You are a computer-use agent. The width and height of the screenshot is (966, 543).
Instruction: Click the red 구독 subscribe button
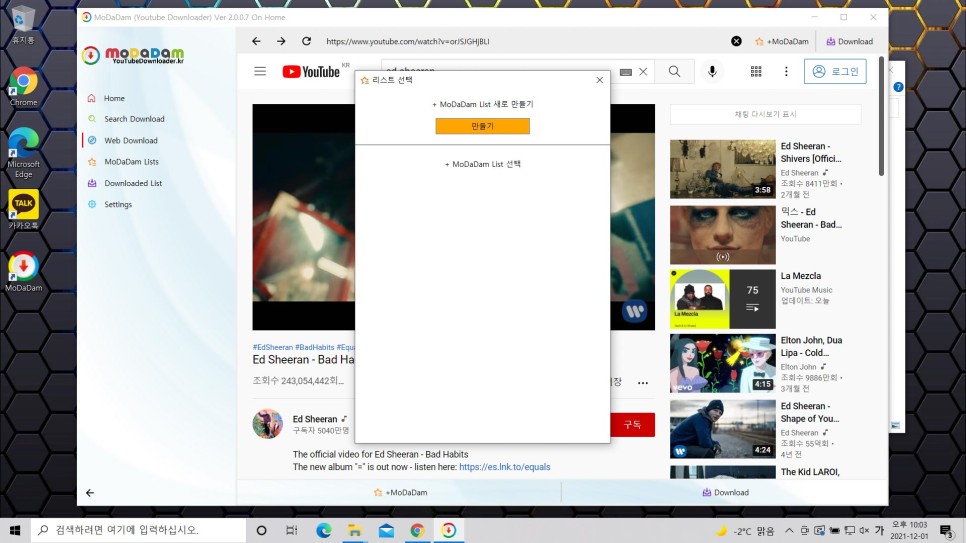pyautogui.click(x=633, y=425)
